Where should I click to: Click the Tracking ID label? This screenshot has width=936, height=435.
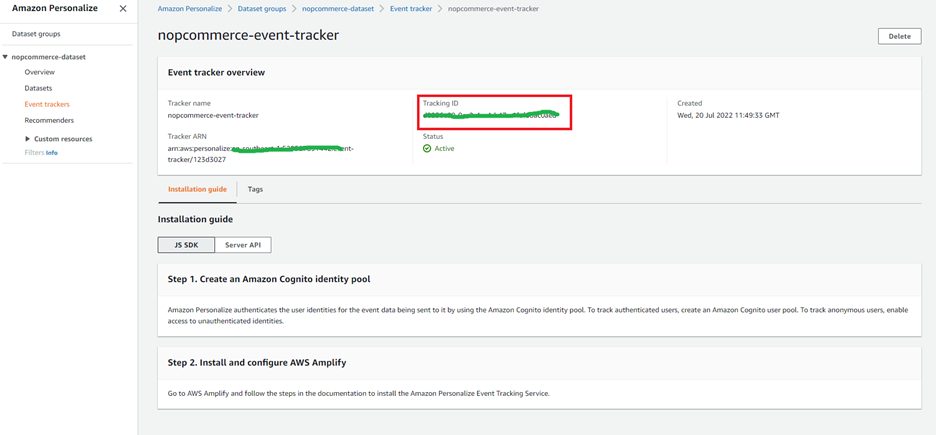440,103
